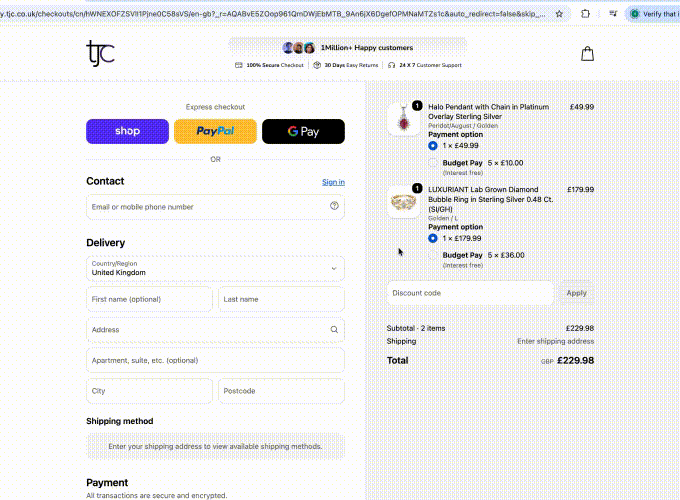680x500 pixels.
Task: Click the Total £229.98 amount
Action: pyautogui.click(x=575, y=360)
